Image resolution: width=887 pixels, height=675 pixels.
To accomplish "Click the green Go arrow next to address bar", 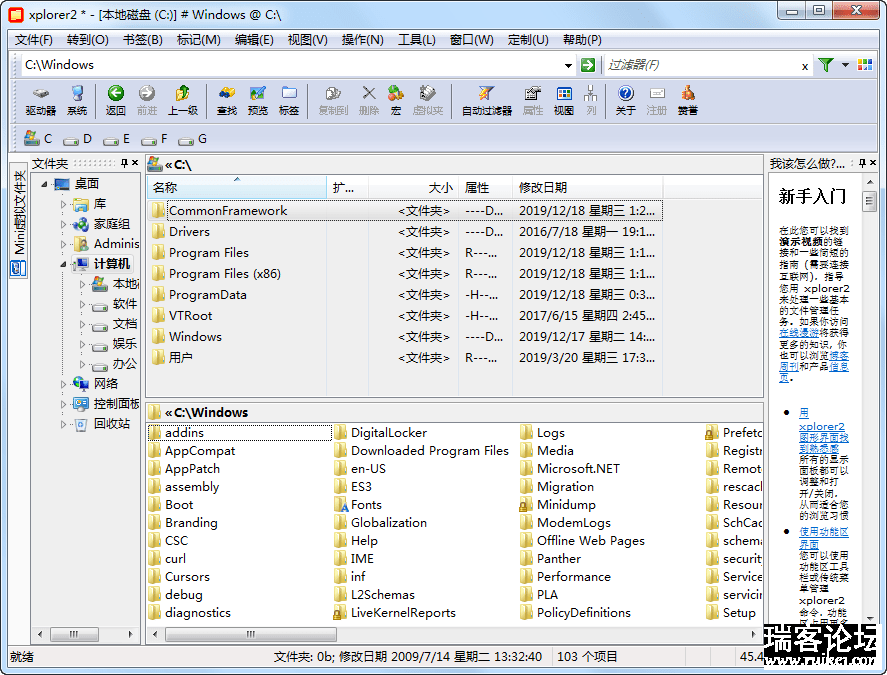I will click(x=588, y=65).
